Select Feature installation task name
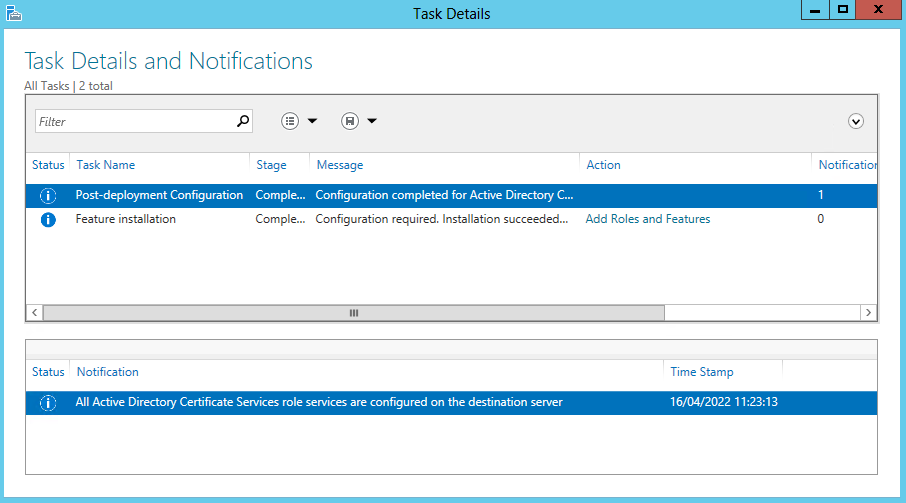This screenshot has height=503, width=906. [x=125, y=219]
